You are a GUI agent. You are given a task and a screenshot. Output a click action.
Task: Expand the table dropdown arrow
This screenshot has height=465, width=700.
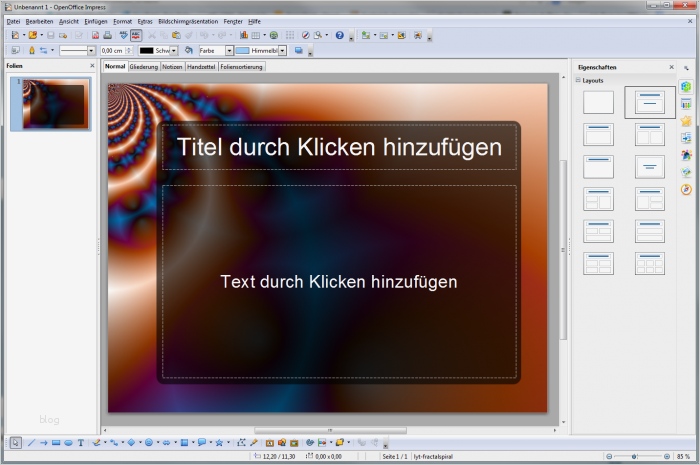point(264,35)
